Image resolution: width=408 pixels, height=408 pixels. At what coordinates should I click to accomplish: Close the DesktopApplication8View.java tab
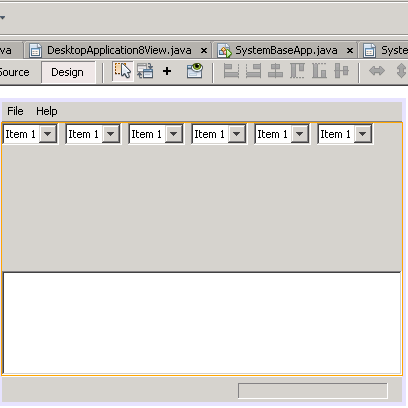(204, 51)
